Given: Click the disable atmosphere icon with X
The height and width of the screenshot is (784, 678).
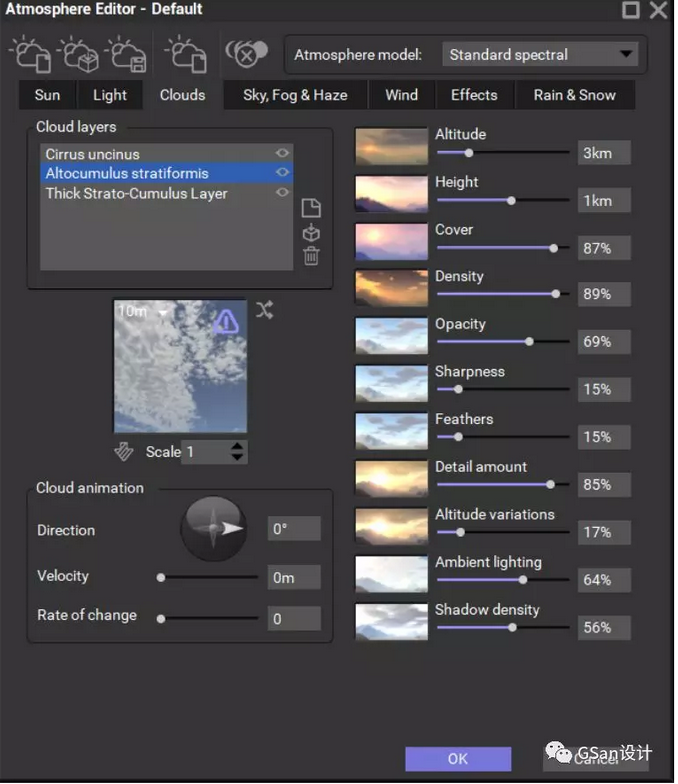Looking at the screenshot, I should (x=246, y=54).
